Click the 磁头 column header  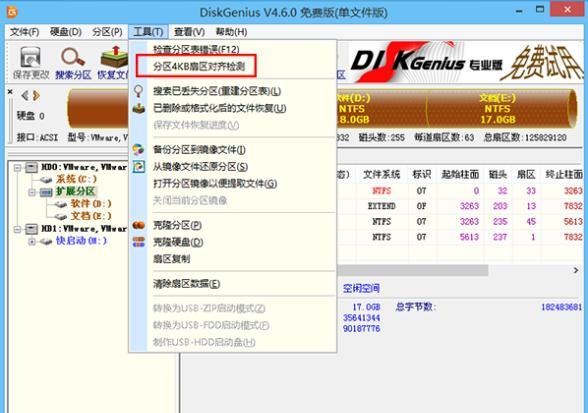[498, 174]
